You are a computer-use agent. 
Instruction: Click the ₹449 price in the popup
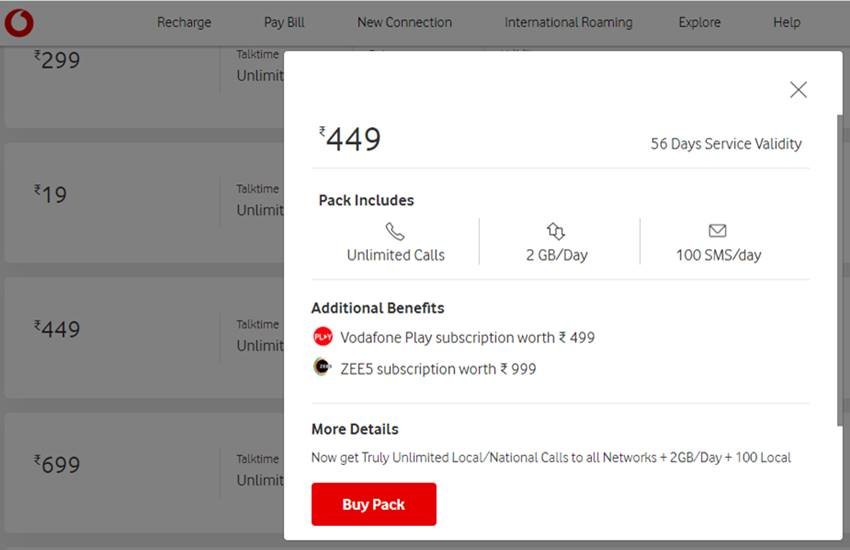point(350,139)
